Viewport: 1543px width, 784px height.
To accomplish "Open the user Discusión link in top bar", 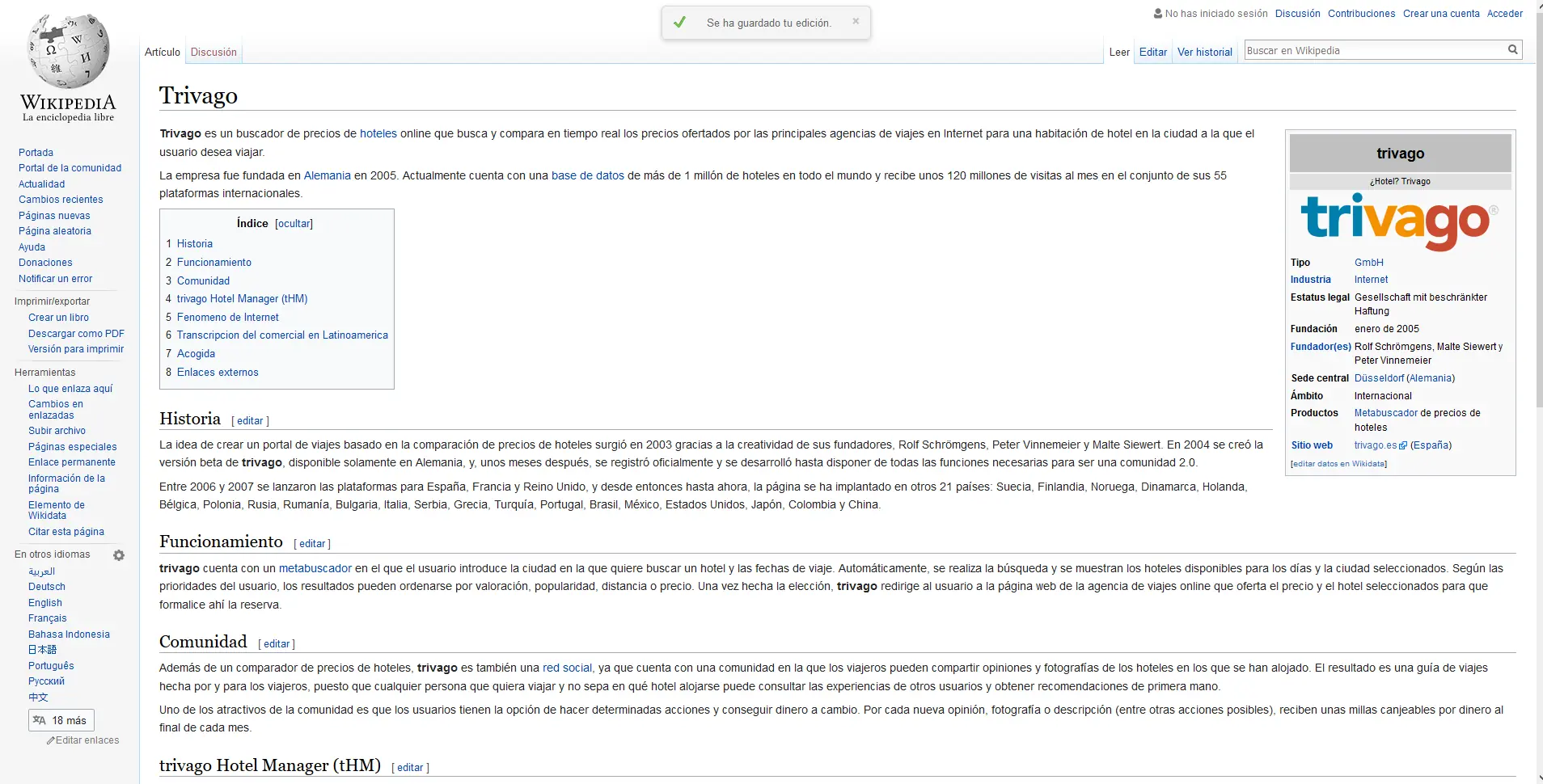I will click(x=1298, y=14).
